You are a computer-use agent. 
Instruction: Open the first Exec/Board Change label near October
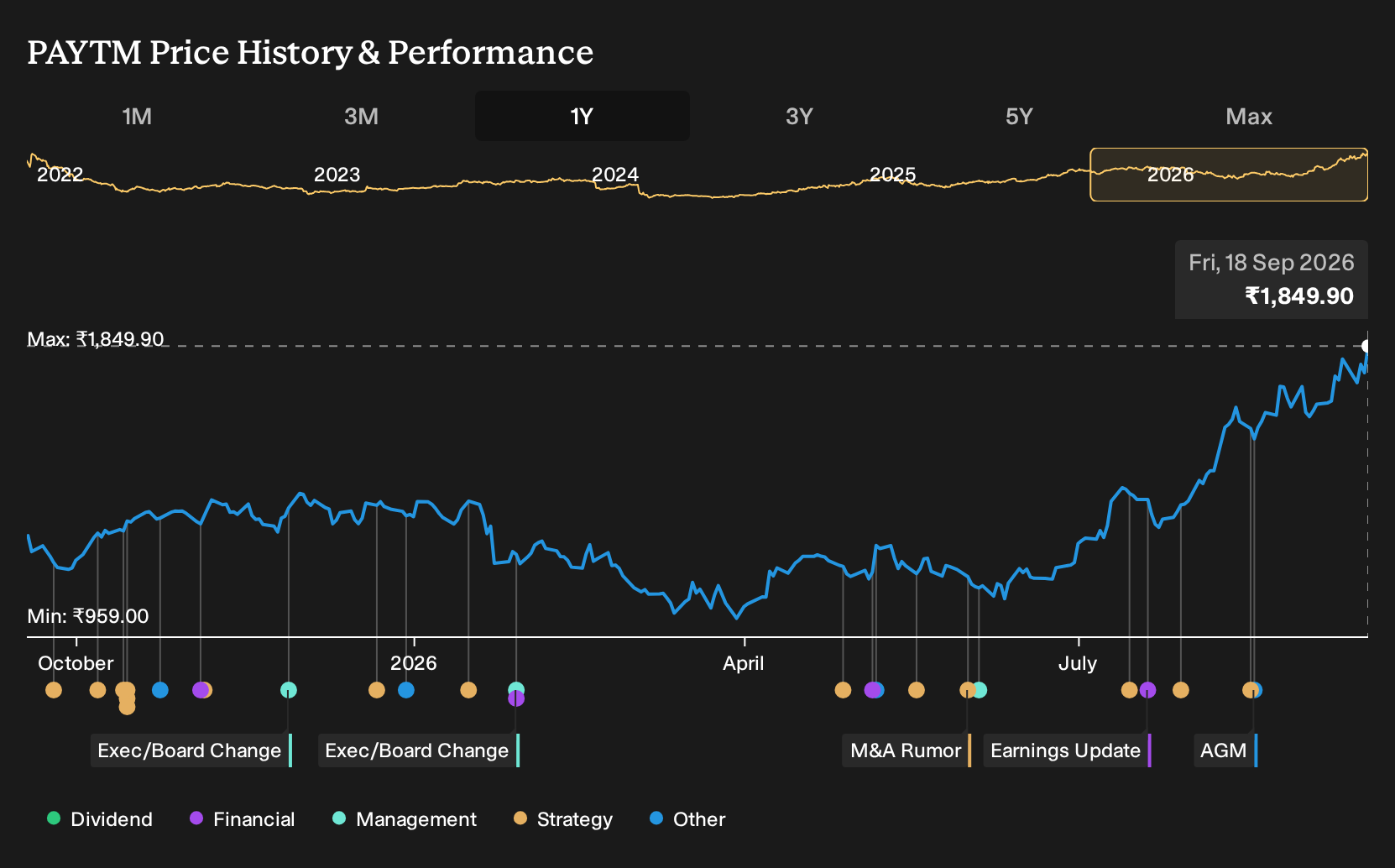click(191, 750)
